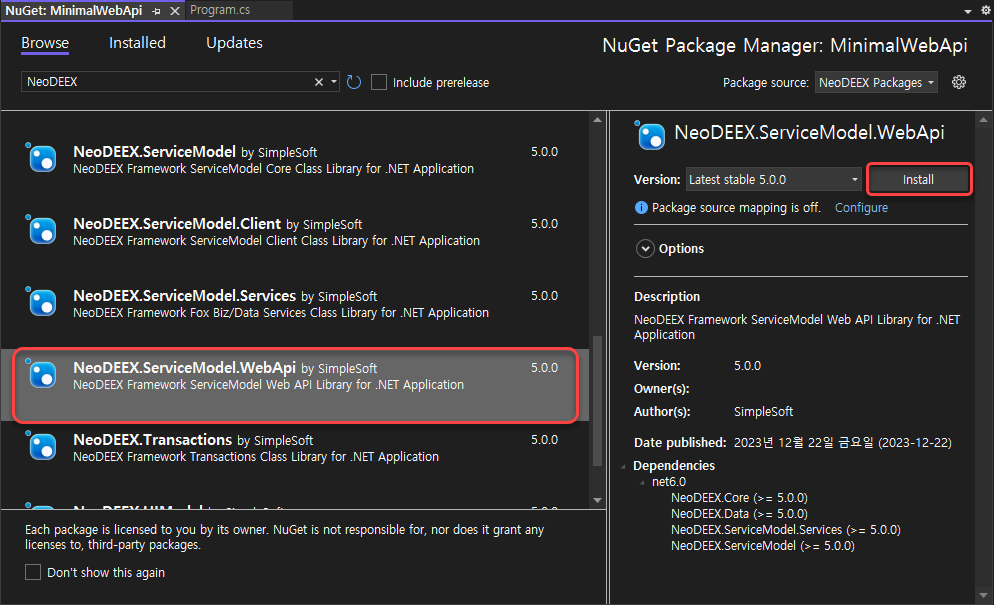Click the package source mapping info icon
Viewport: 994px width, 605px height.
pos(641,207)
